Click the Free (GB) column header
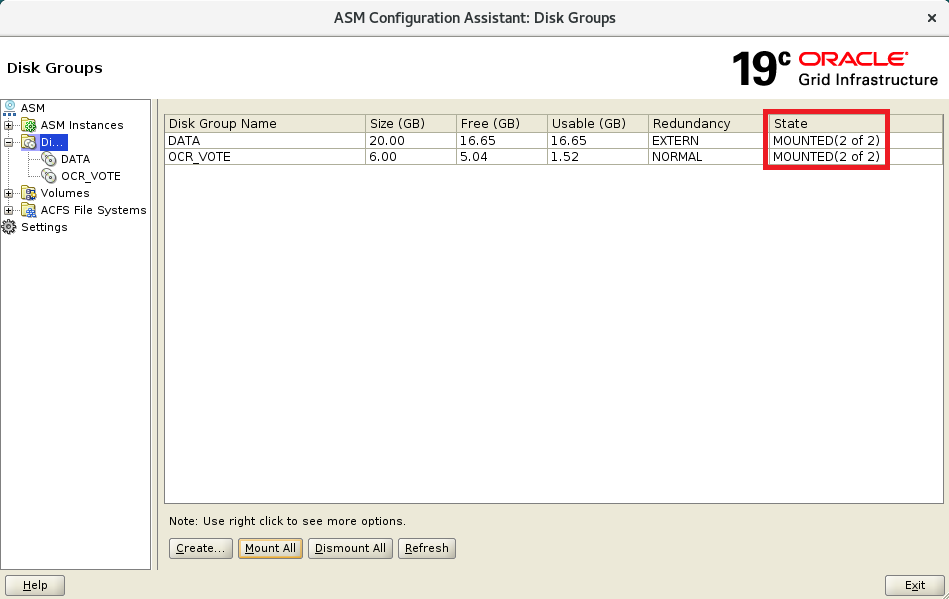 [502, 123]
